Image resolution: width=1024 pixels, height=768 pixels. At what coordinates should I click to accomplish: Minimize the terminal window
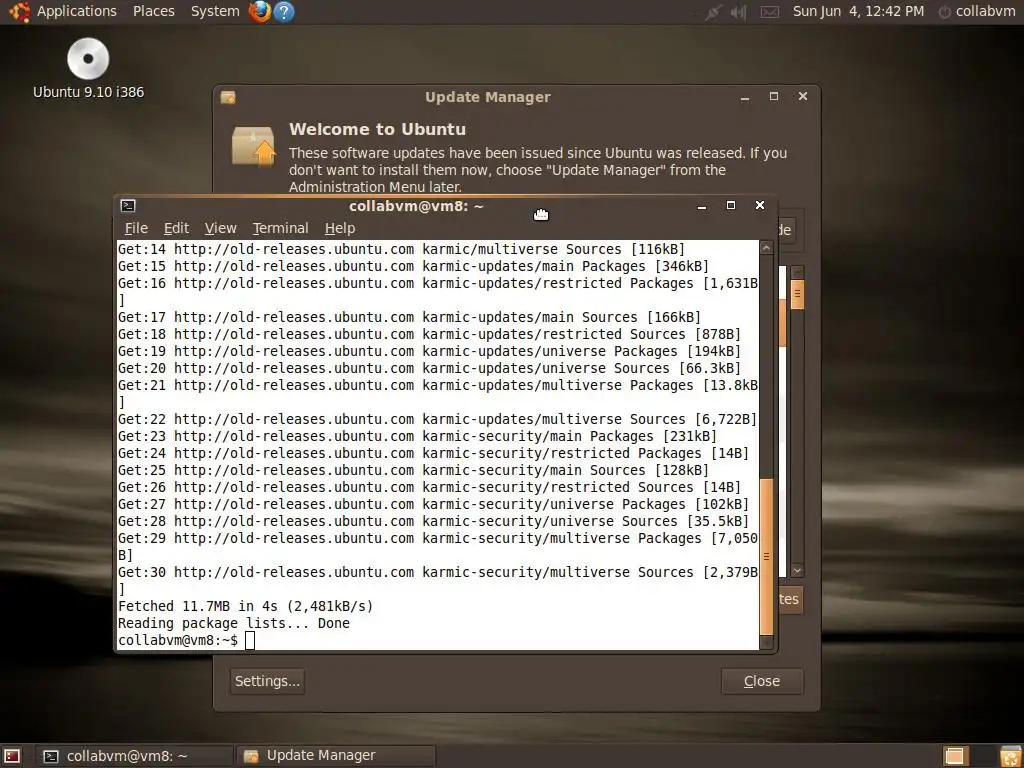point(702,206)
